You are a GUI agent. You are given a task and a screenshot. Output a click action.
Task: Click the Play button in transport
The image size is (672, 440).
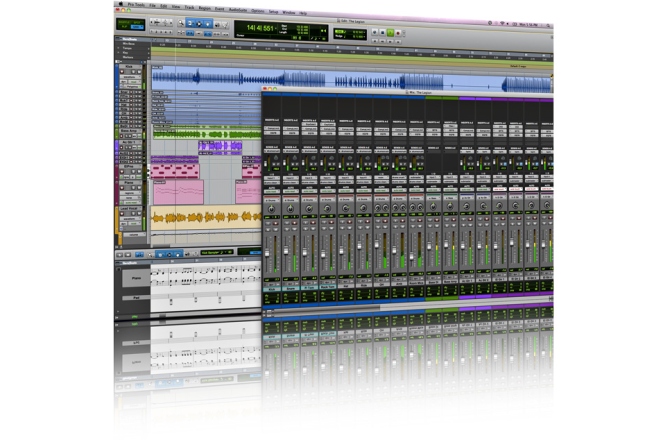390,33
